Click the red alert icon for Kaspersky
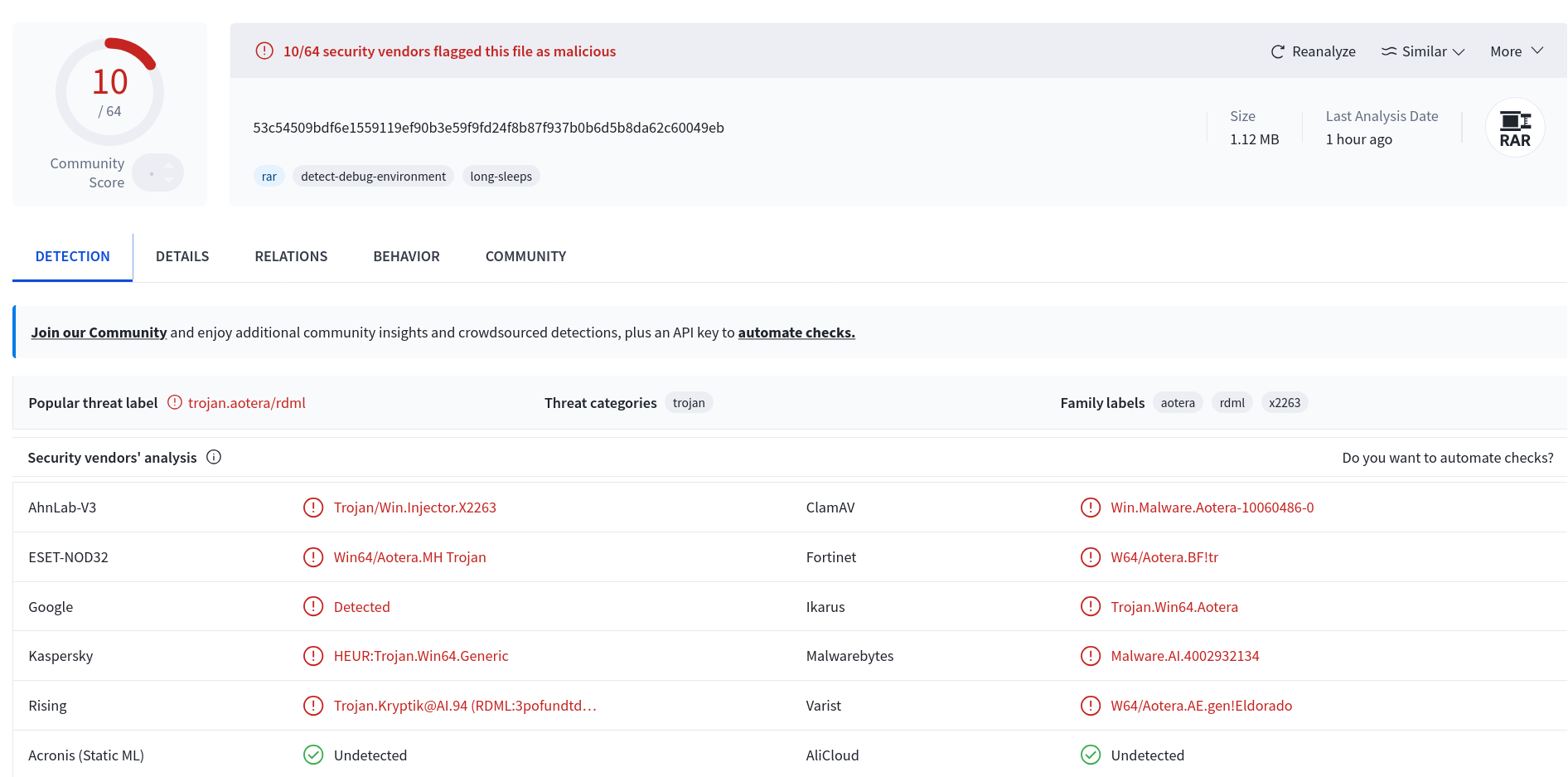Viewport: 1568px width, 777px height. (313, 656)
